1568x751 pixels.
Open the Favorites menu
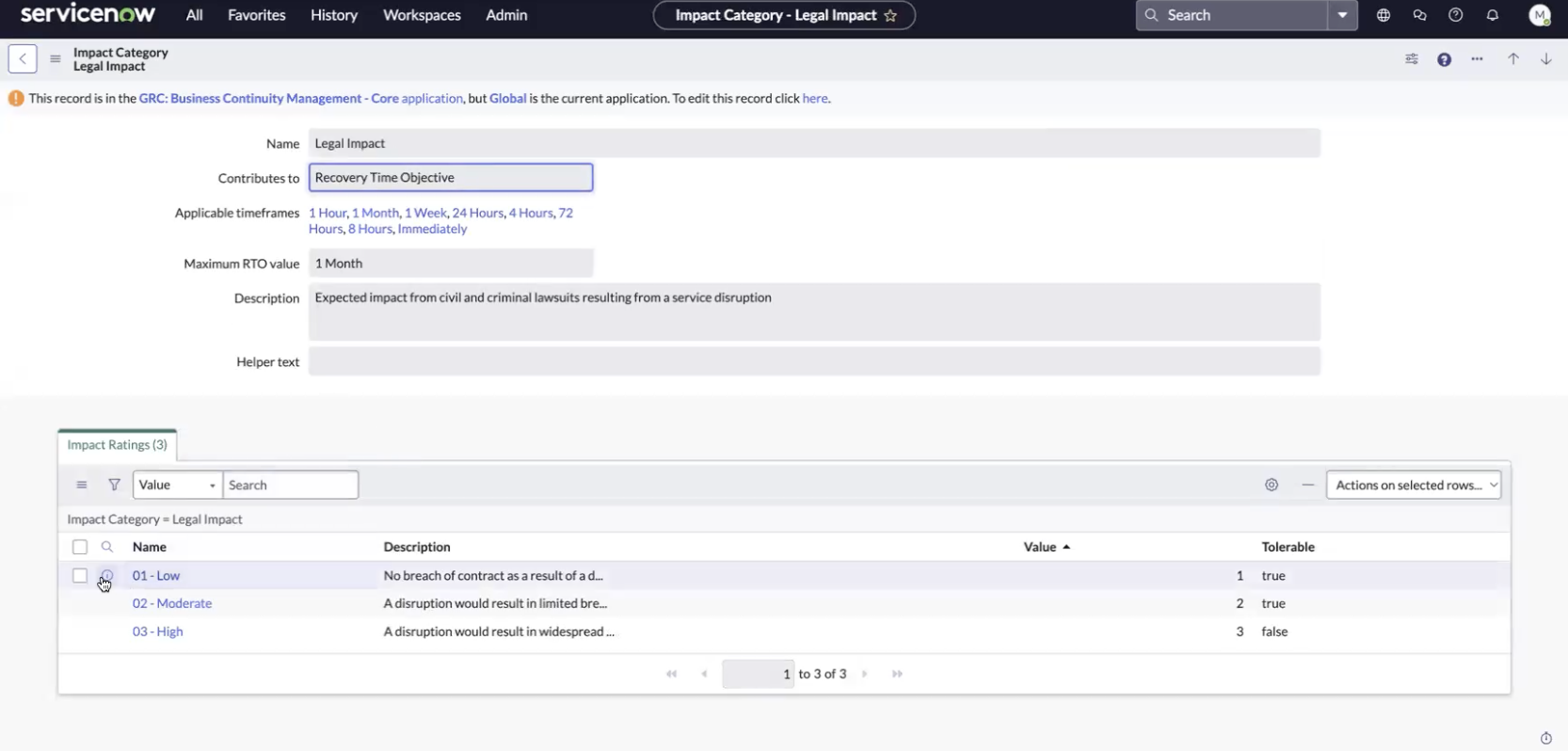257,15
